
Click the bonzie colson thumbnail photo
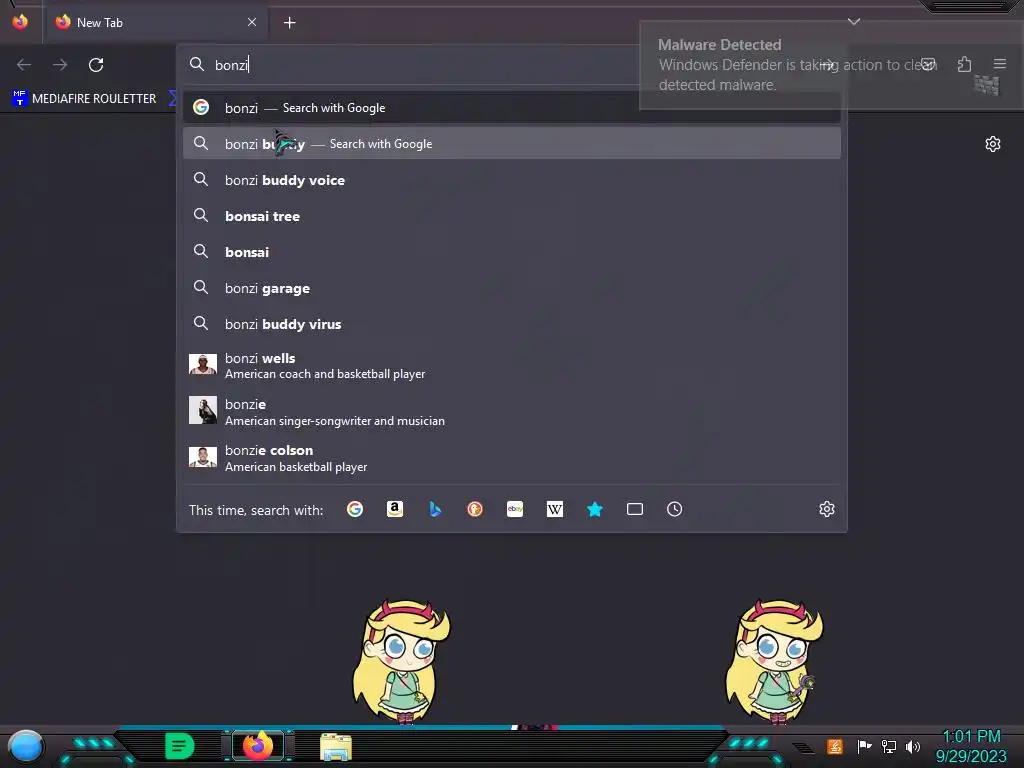coord(202,456)
